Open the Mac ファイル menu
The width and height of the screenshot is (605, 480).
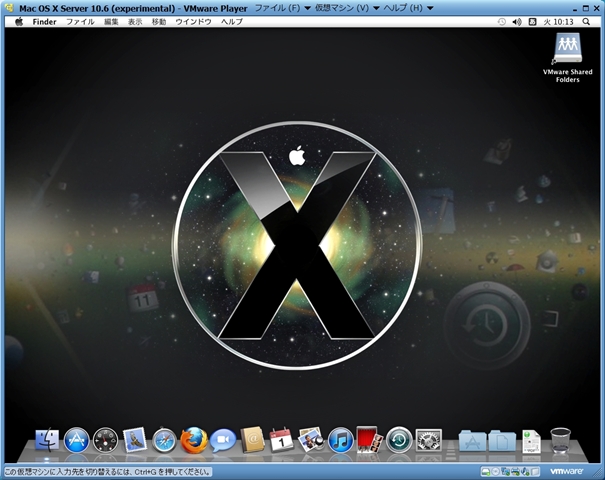tap(80, 22)
